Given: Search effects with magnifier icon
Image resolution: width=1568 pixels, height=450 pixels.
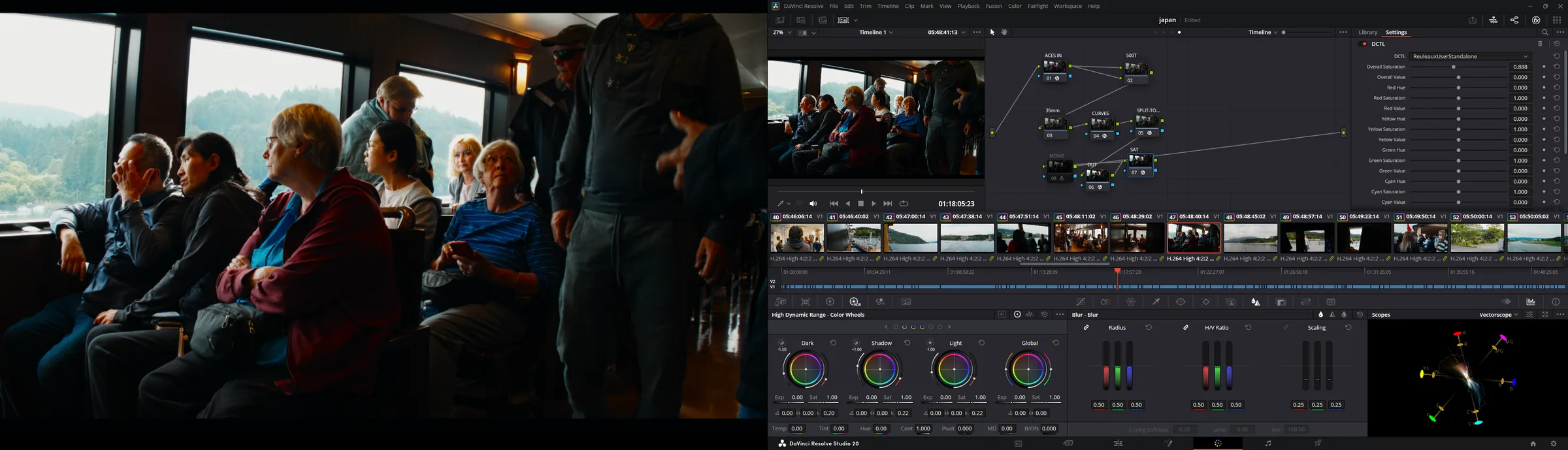Looking at the screenshot, I should tap(1545, 32).
